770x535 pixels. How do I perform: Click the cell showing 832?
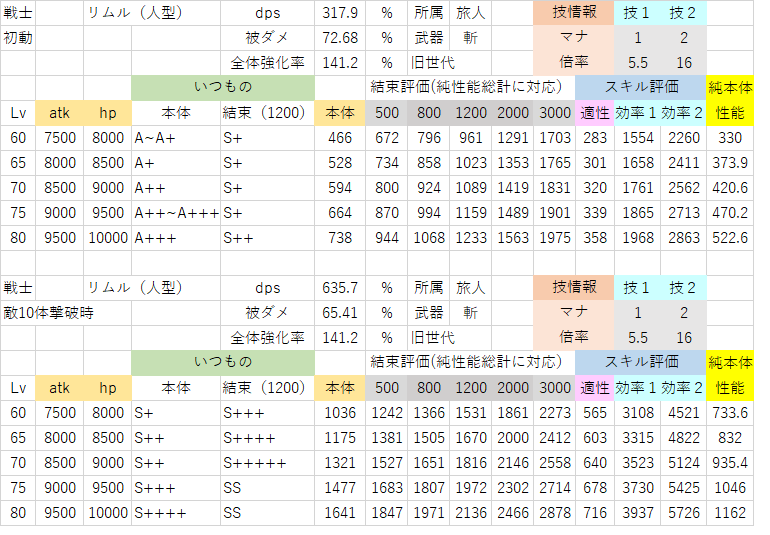pos(730,438)
